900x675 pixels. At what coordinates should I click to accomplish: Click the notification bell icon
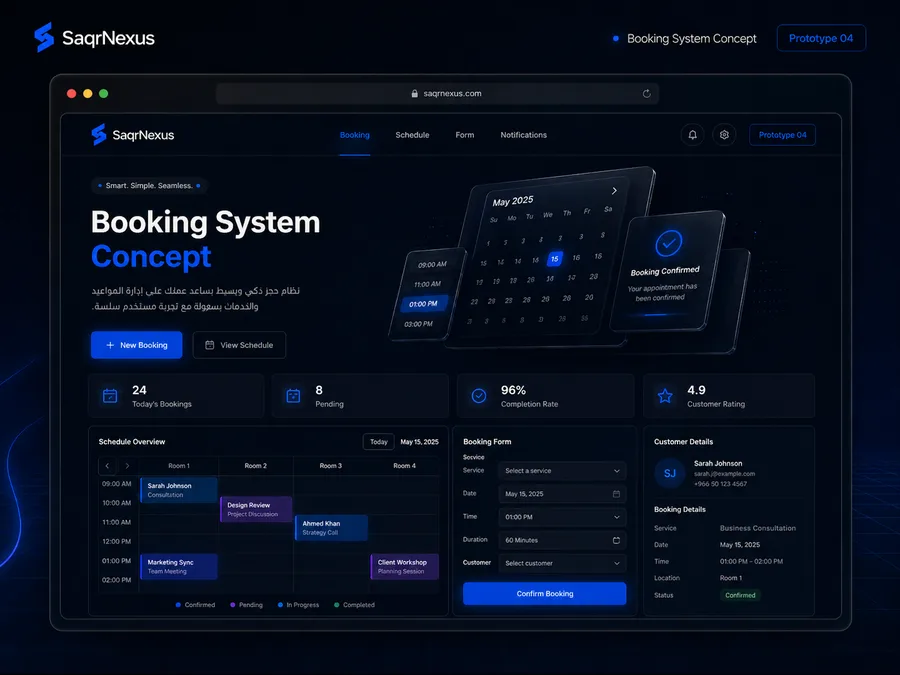tap(692, 135)
